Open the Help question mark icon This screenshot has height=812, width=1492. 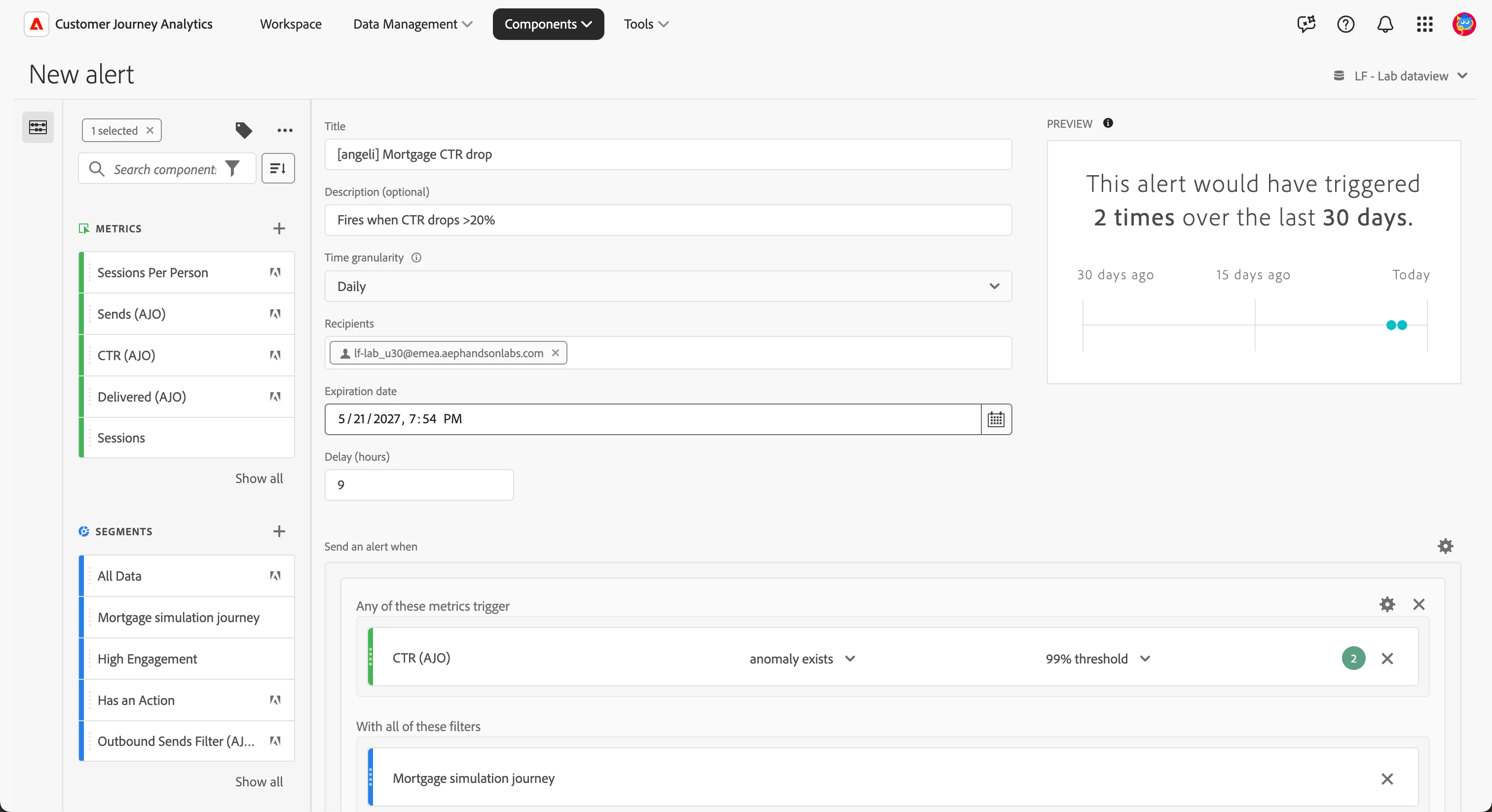click(1345, 24)
